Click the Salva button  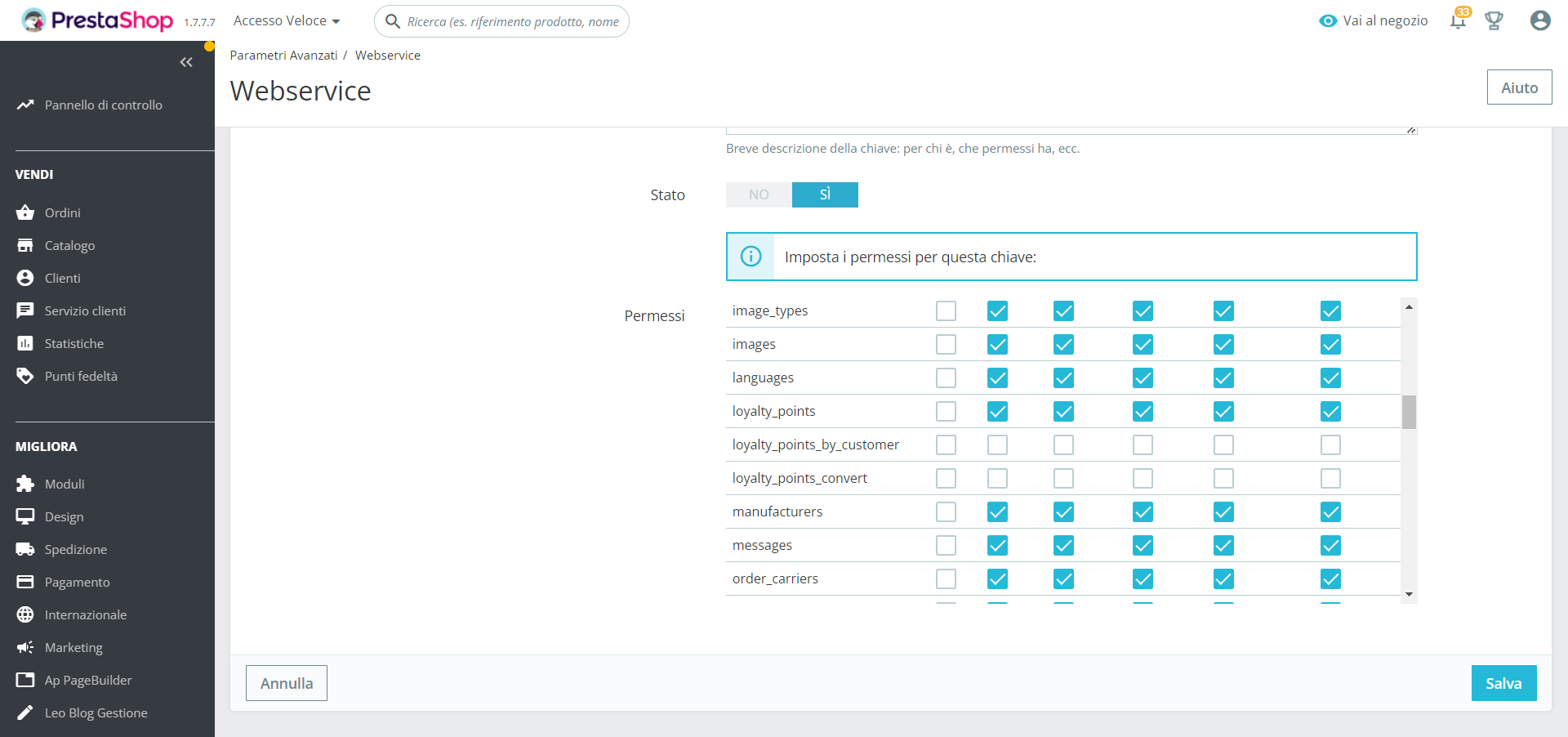coord(1503,683)
